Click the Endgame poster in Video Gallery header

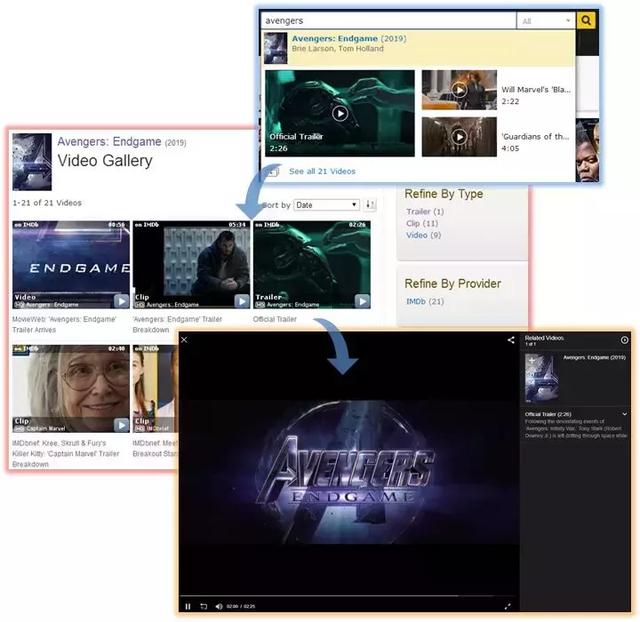(x=32, y=162)
